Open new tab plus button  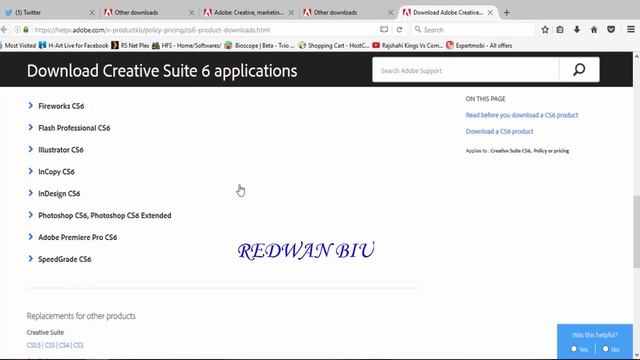507,13
